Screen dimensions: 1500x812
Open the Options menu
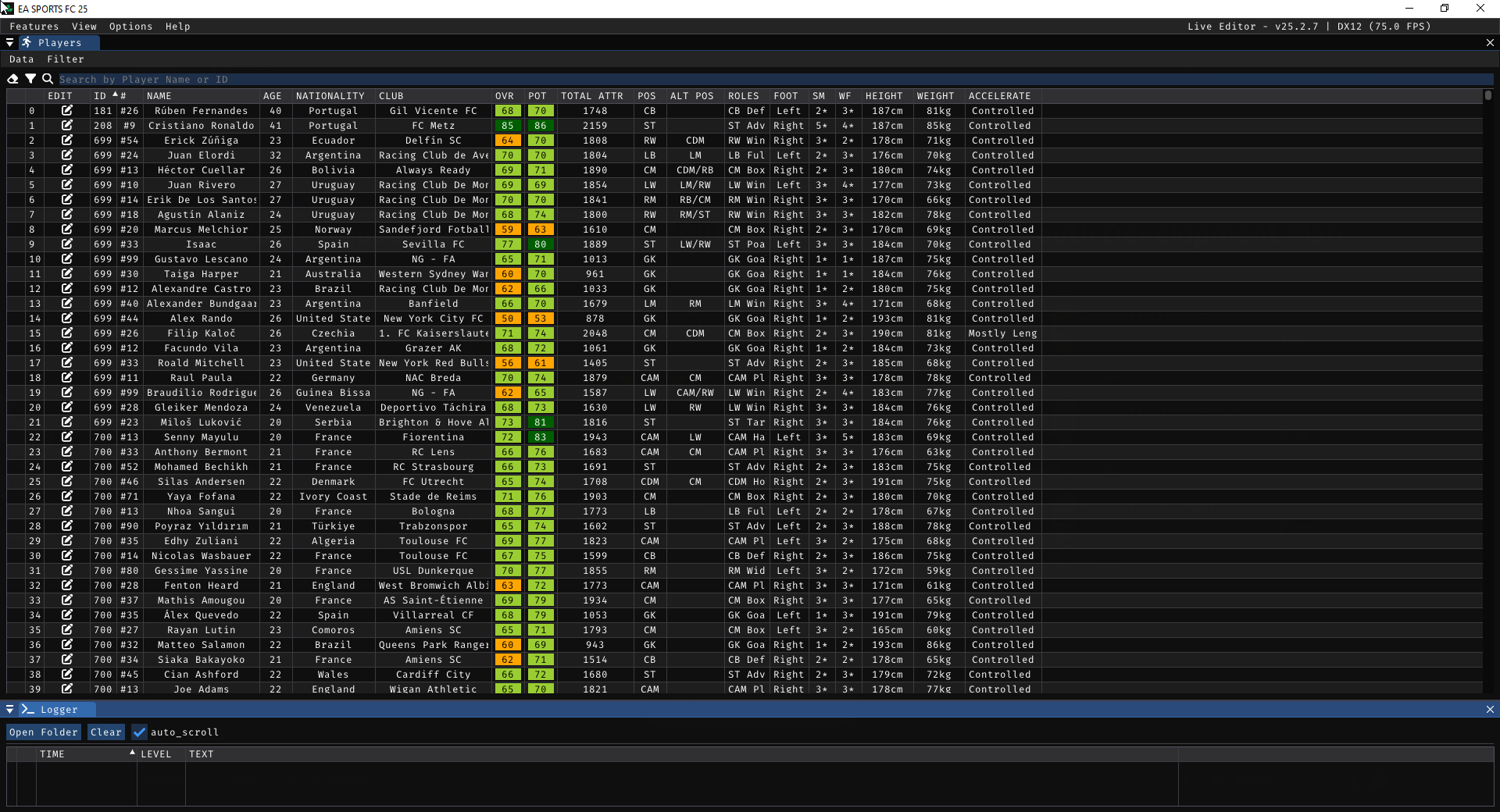coord(130,27)
